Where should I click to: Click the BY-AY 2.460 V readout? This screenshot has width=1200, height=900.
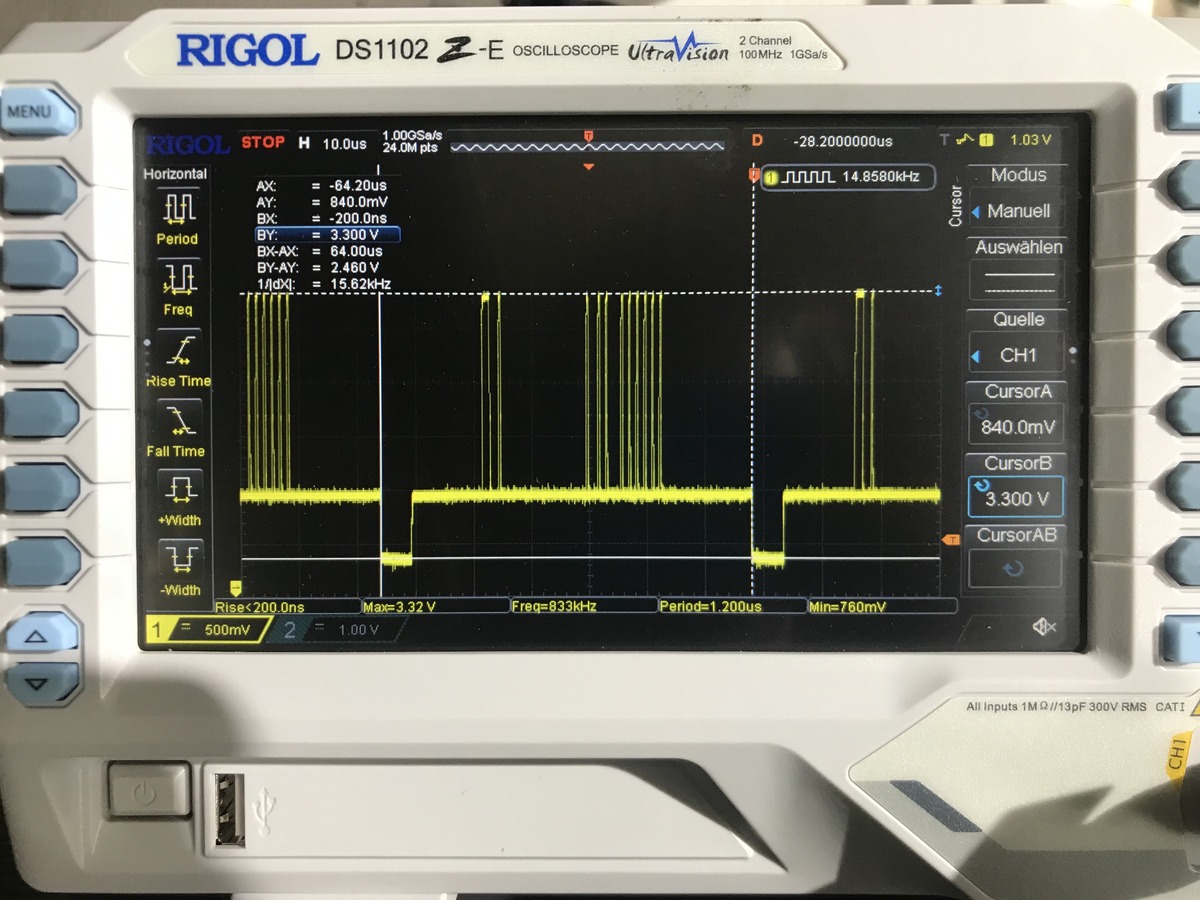click(320, 268)
